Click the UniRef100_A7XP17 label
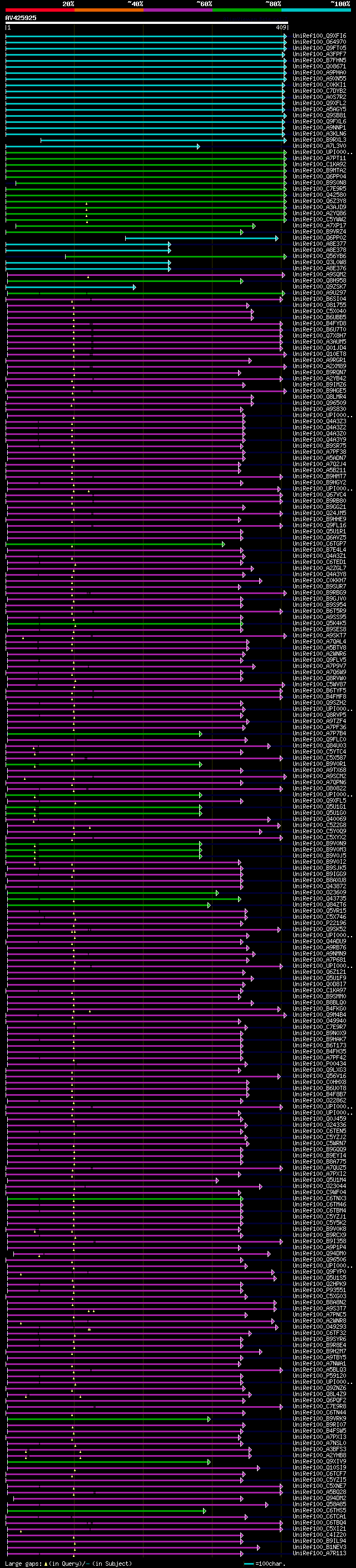This screenshot has width=356, height=1568. click(x=319, y=225)
